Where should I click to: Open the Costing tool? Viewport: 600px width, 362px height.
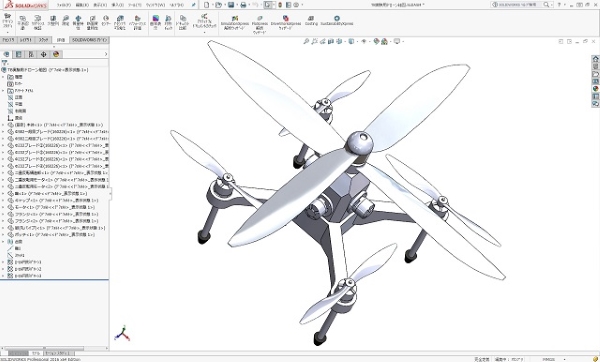pyautogui.click(x=311, y=21)
